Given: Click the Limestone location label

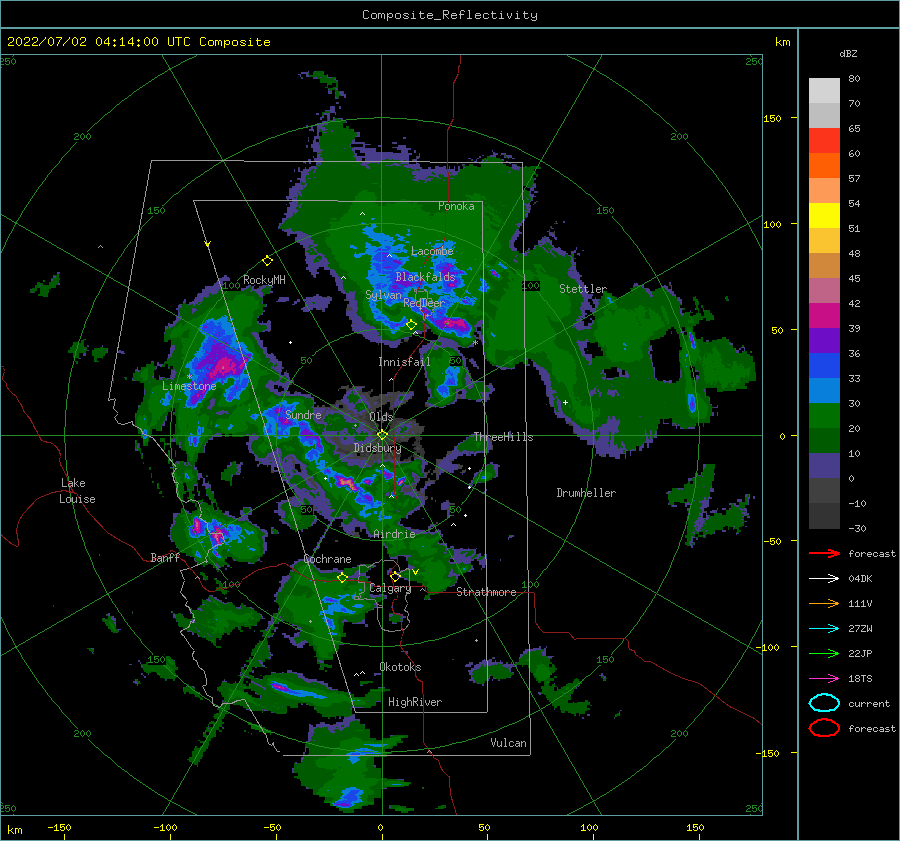Looking at the screenshot, I should 189,386.
